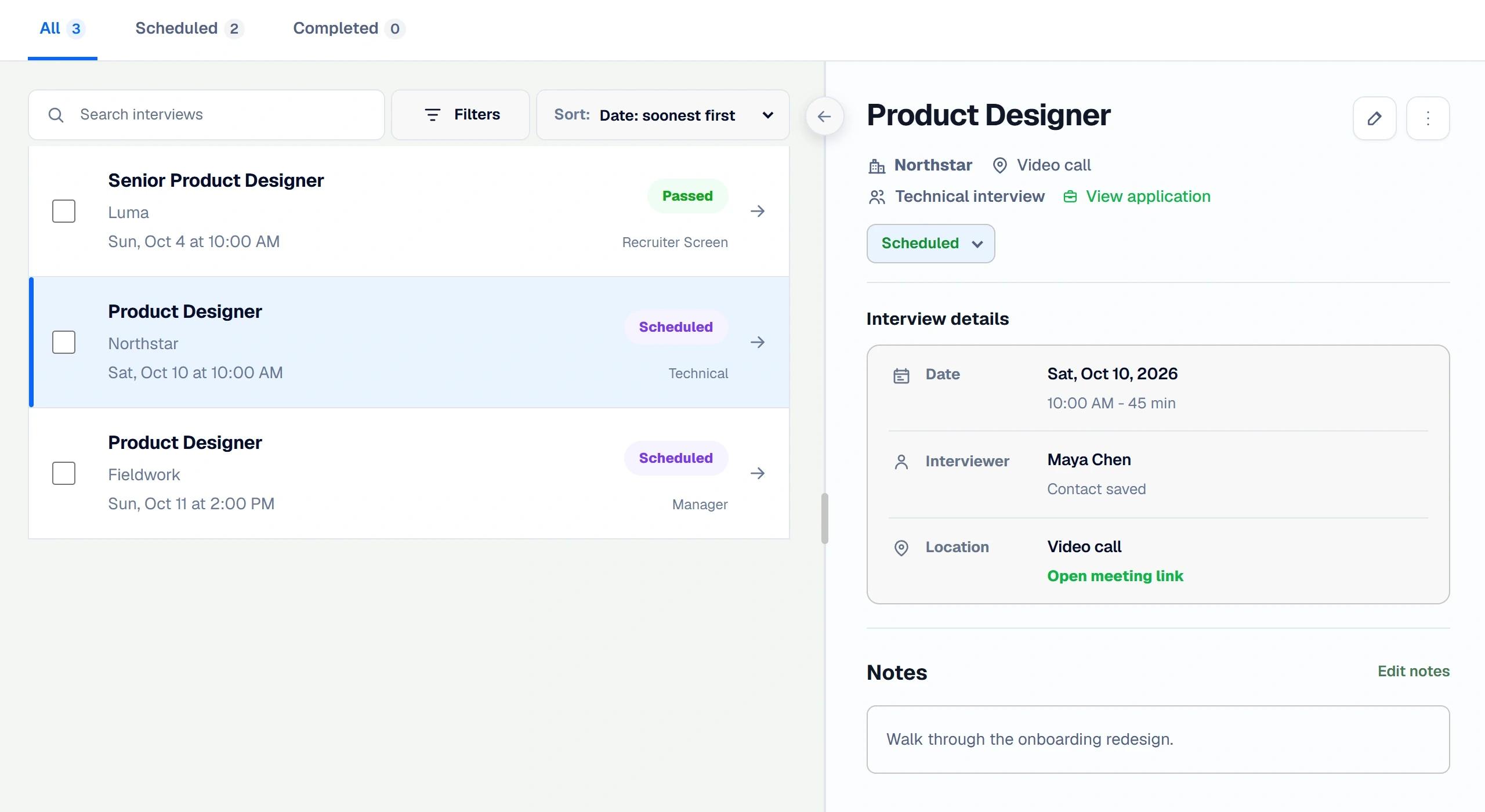Image resolution: width=1485 pixels, height=812 pixels.
Task: Open Fieldwork interview via arrow icon
Action: point(758,473)
